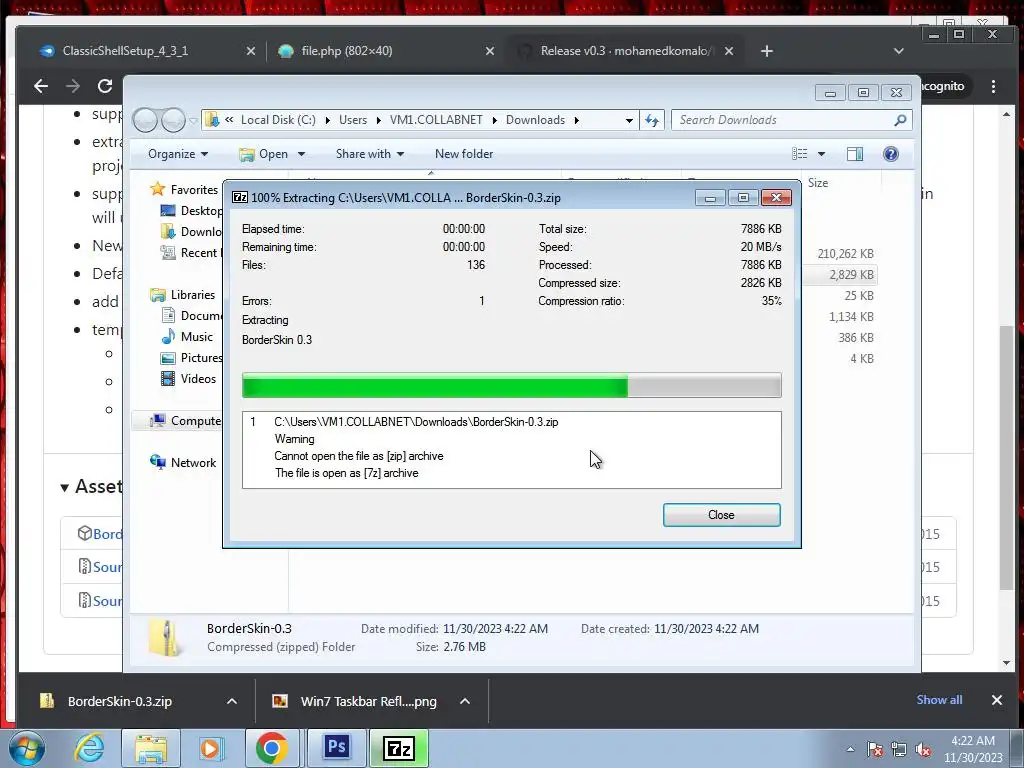This screenshot has width=1024, height=768.
Task: Close the file.php tab
Action: point(489,50)
